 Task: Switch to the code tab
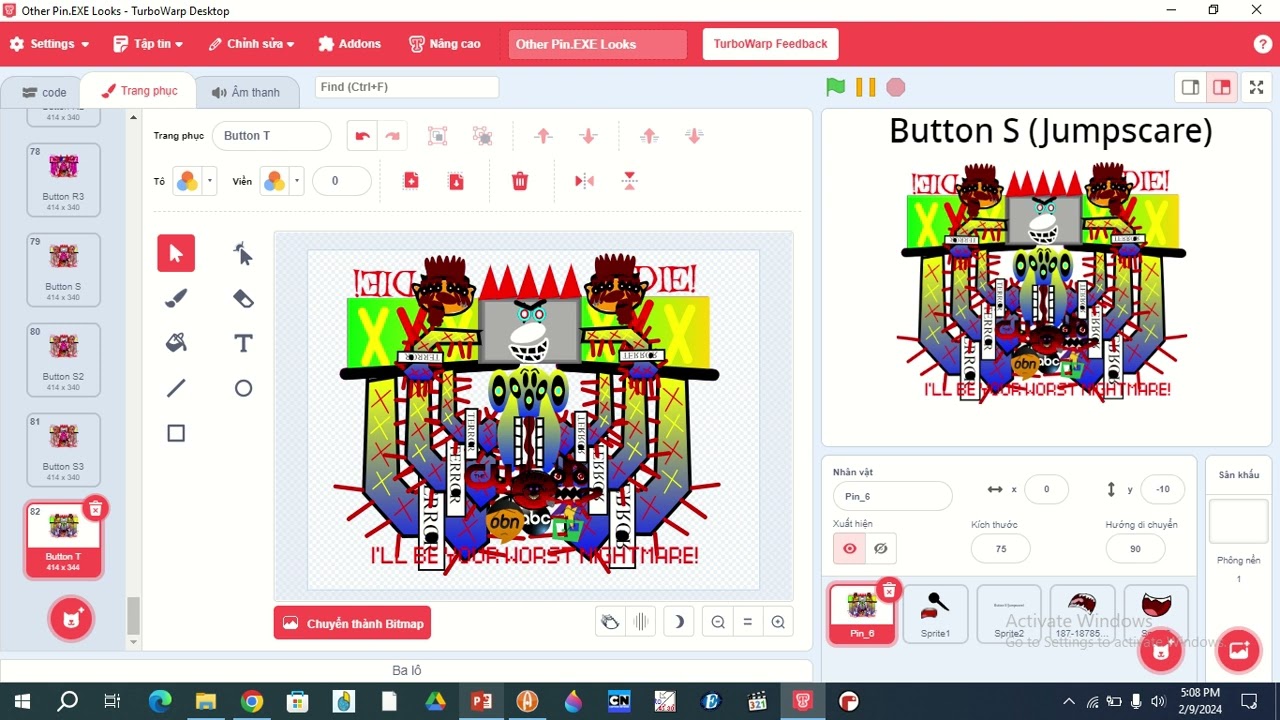click(x=44, y=92)
